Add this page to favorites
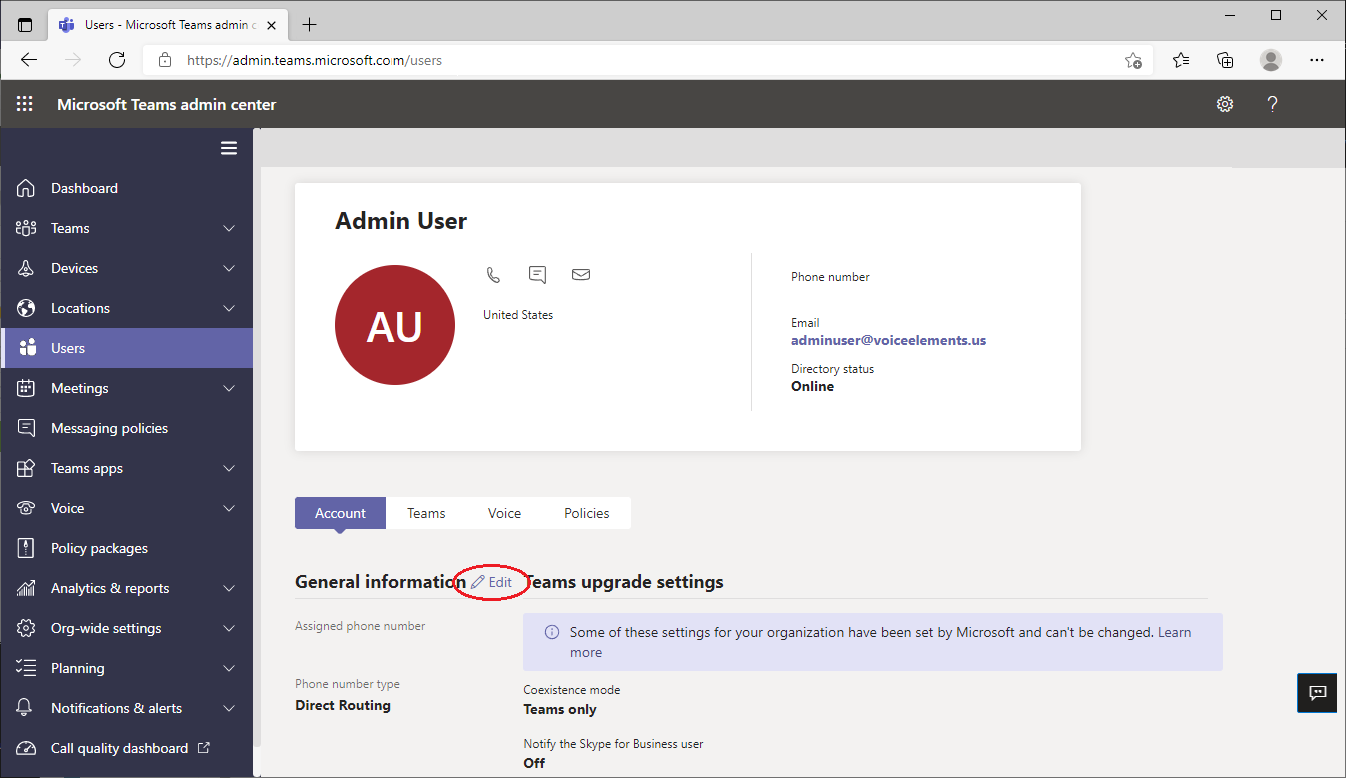This screenshot has height=778, width=1346. pyautogui.click(x=1133, y=60)
